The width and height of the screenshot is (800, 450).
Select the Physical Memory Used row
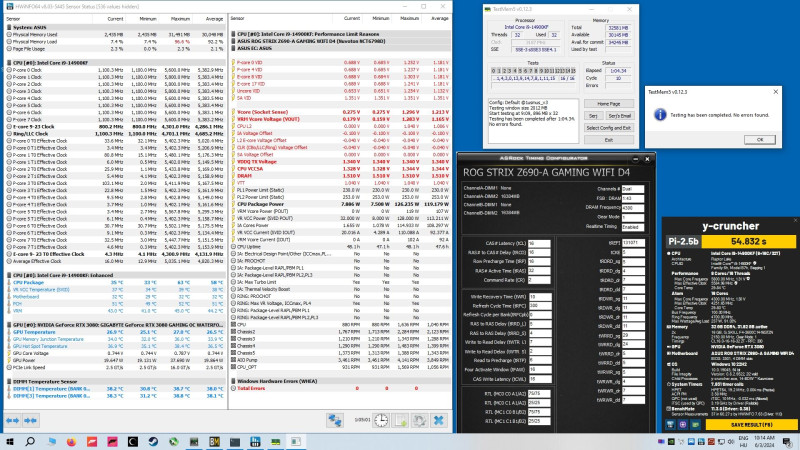coord(115,35)
